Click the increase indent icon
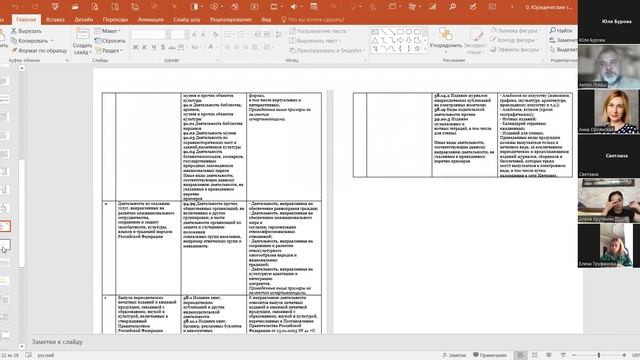The image size is (640, 360). coord(267,35)
